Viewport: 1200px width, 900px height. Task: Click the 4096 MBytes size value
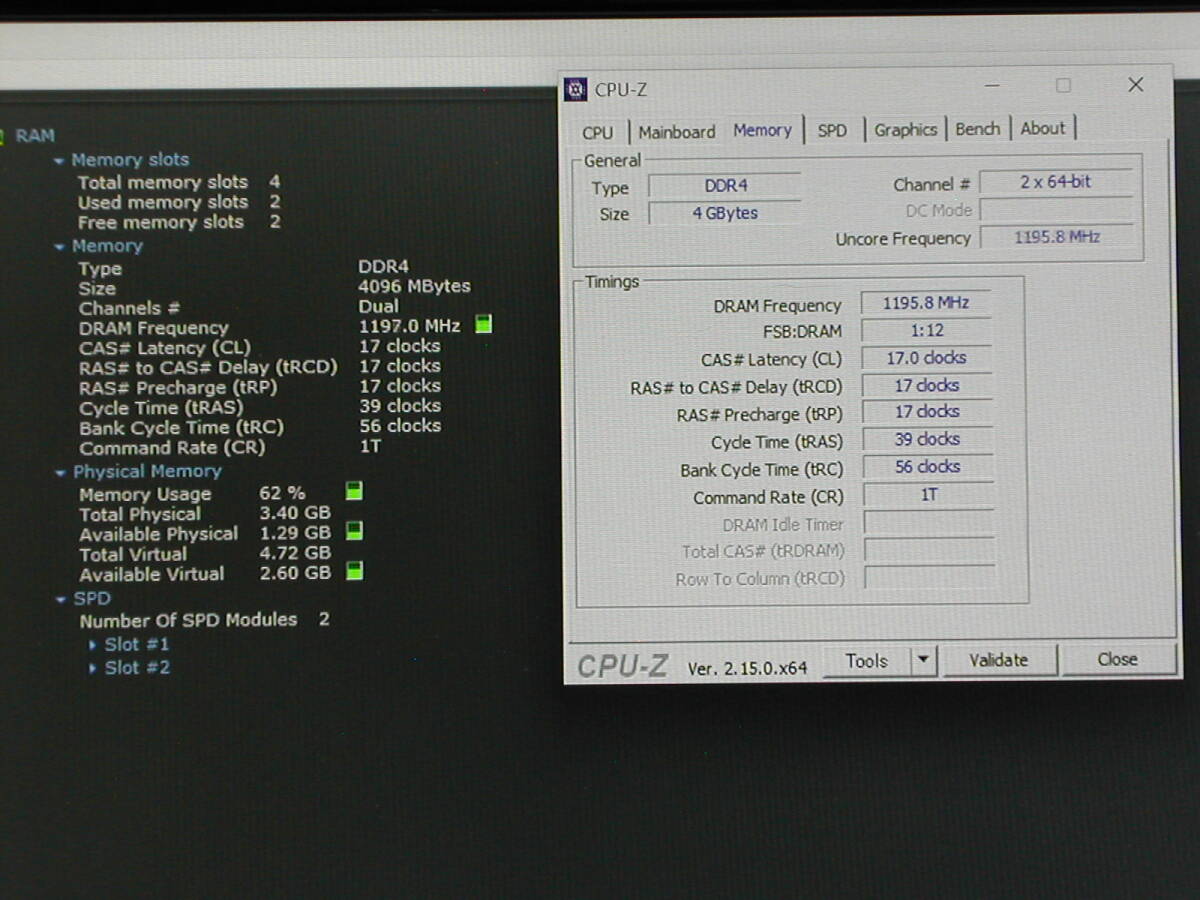[414, 286]
